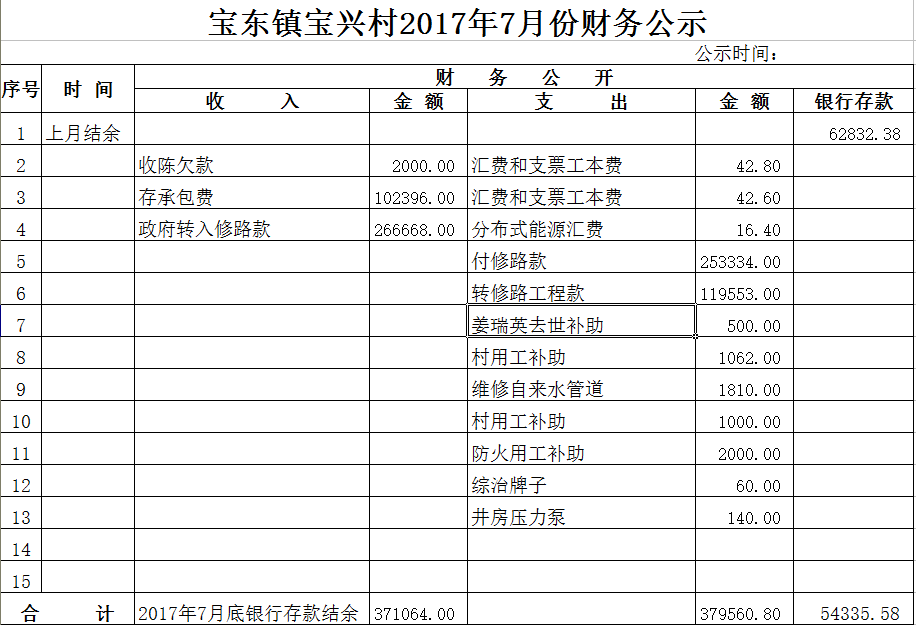The width and height of the screenshot is (916, 625).
Task: Click the 102396.00 amount cell
Action: click(x=418, y=193)
